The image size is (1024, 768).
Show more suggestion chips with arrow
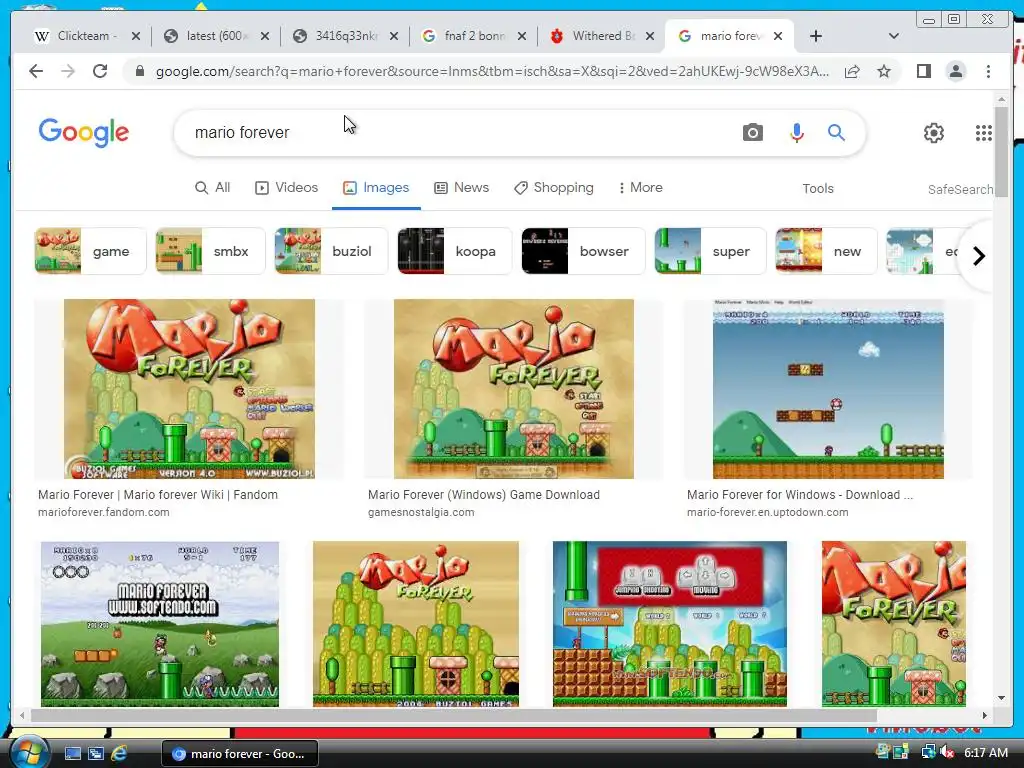978,256
